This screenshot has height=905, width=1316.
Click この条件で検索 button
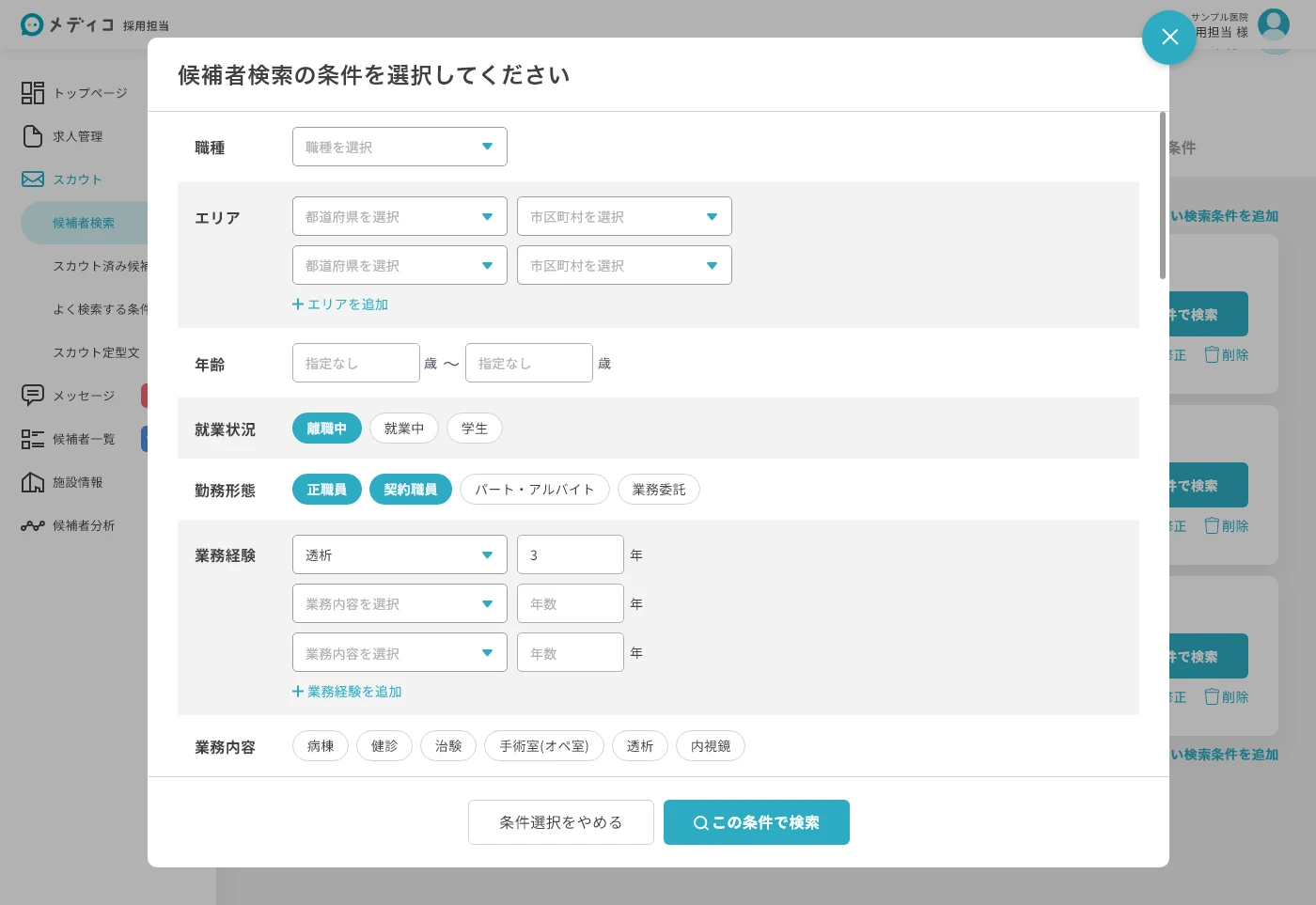(757, 822)
